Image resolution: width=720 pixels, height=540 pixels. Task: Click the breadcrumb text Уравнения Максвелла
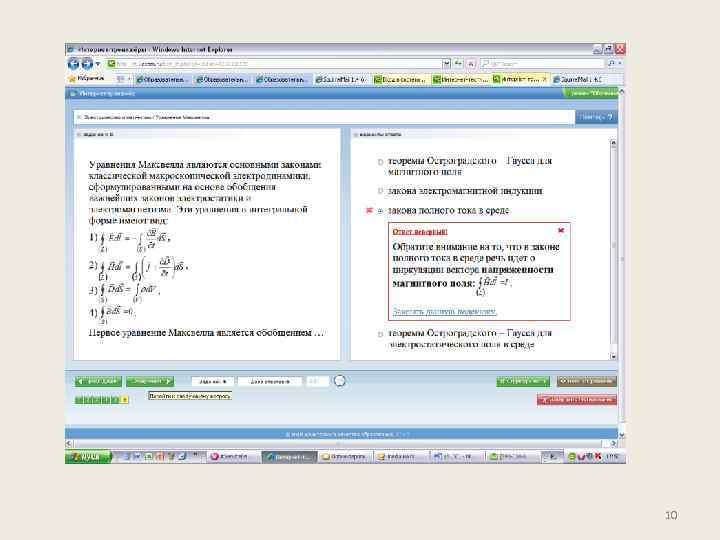[183, 117]
